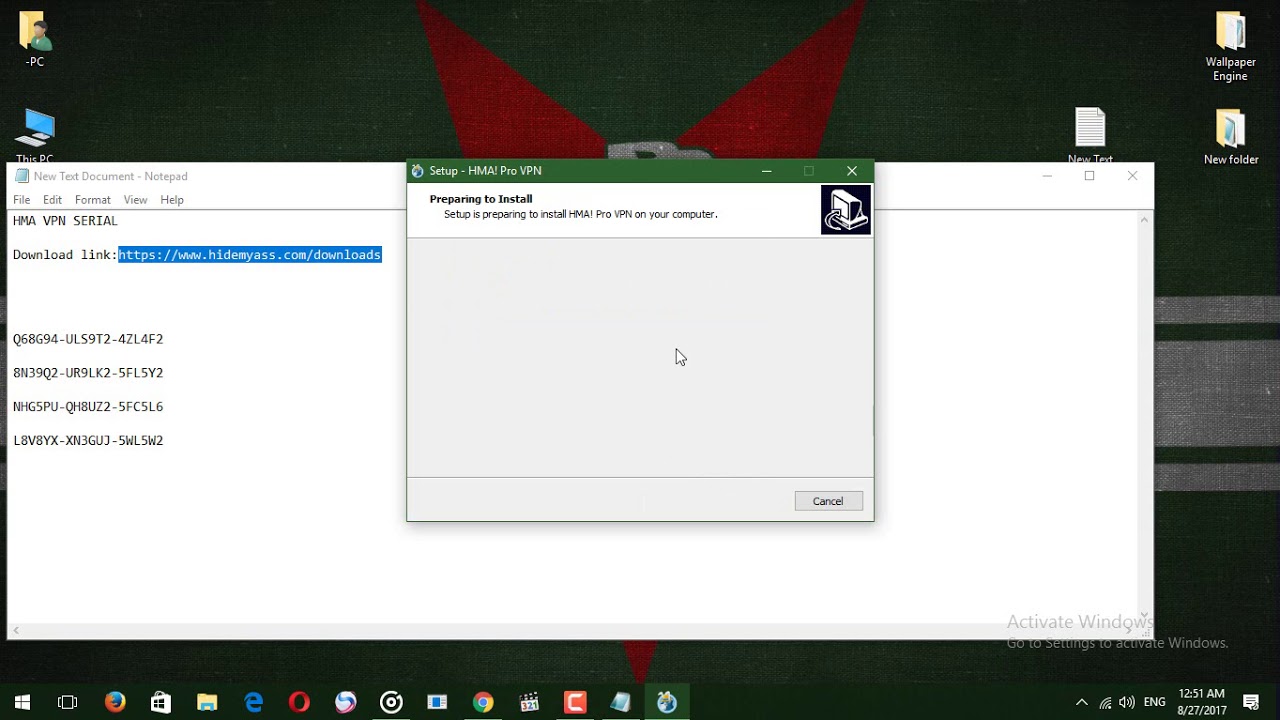Open the taskbar clock showing 12:51 AM

[x=1201, y=702]
